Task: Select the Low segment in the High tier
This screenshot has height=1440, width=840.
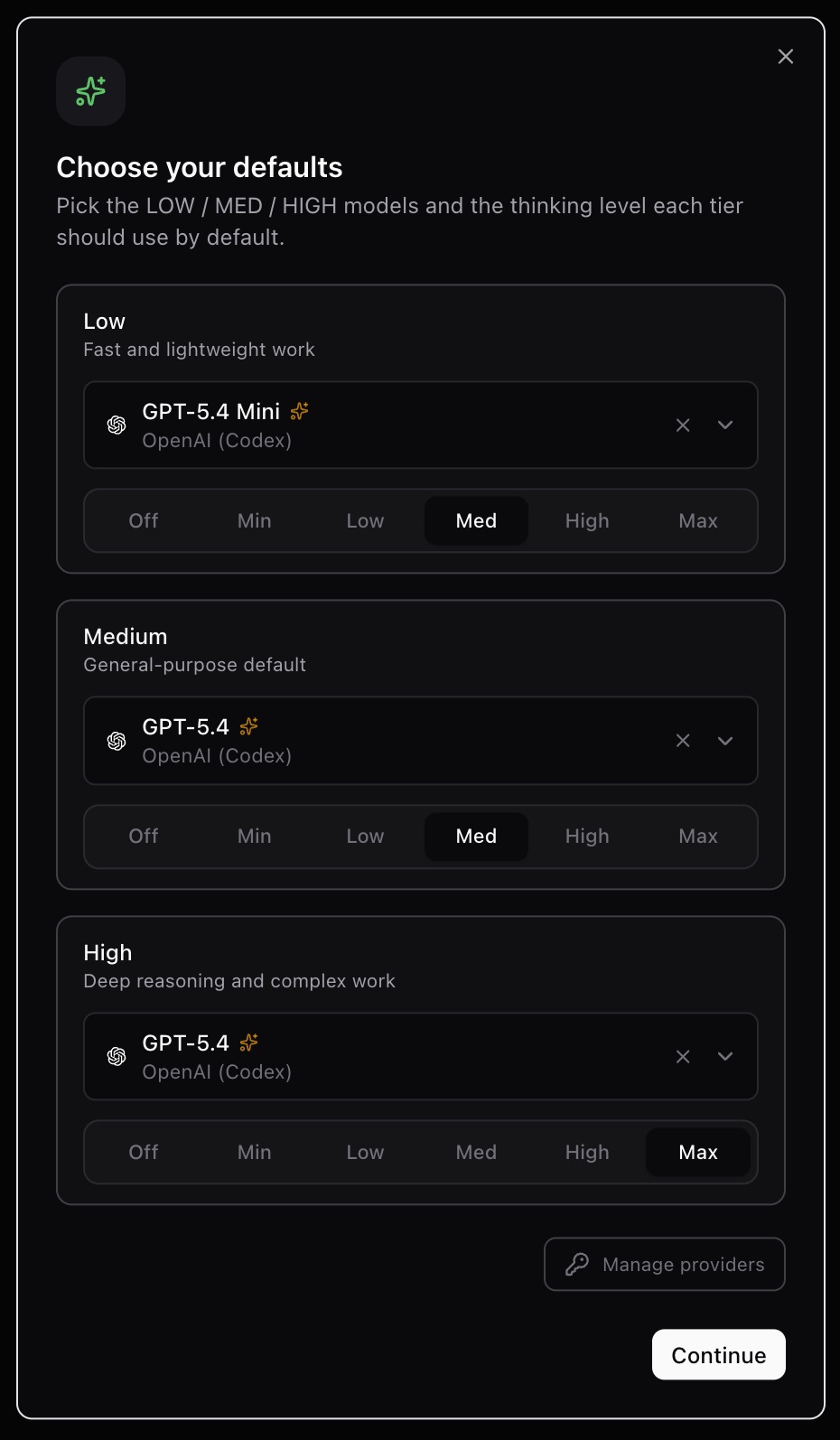Action: (x=365, y=1152)
